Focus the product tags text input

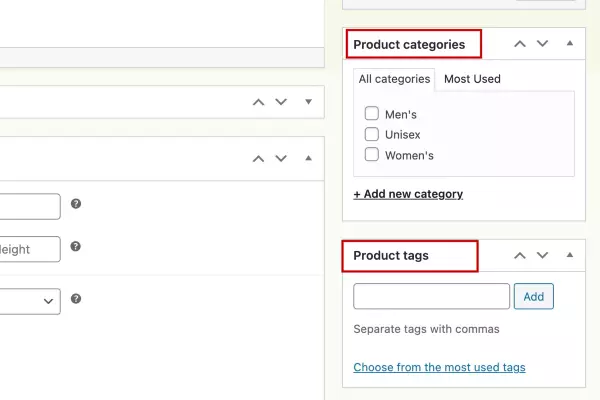tap(431, 297)
